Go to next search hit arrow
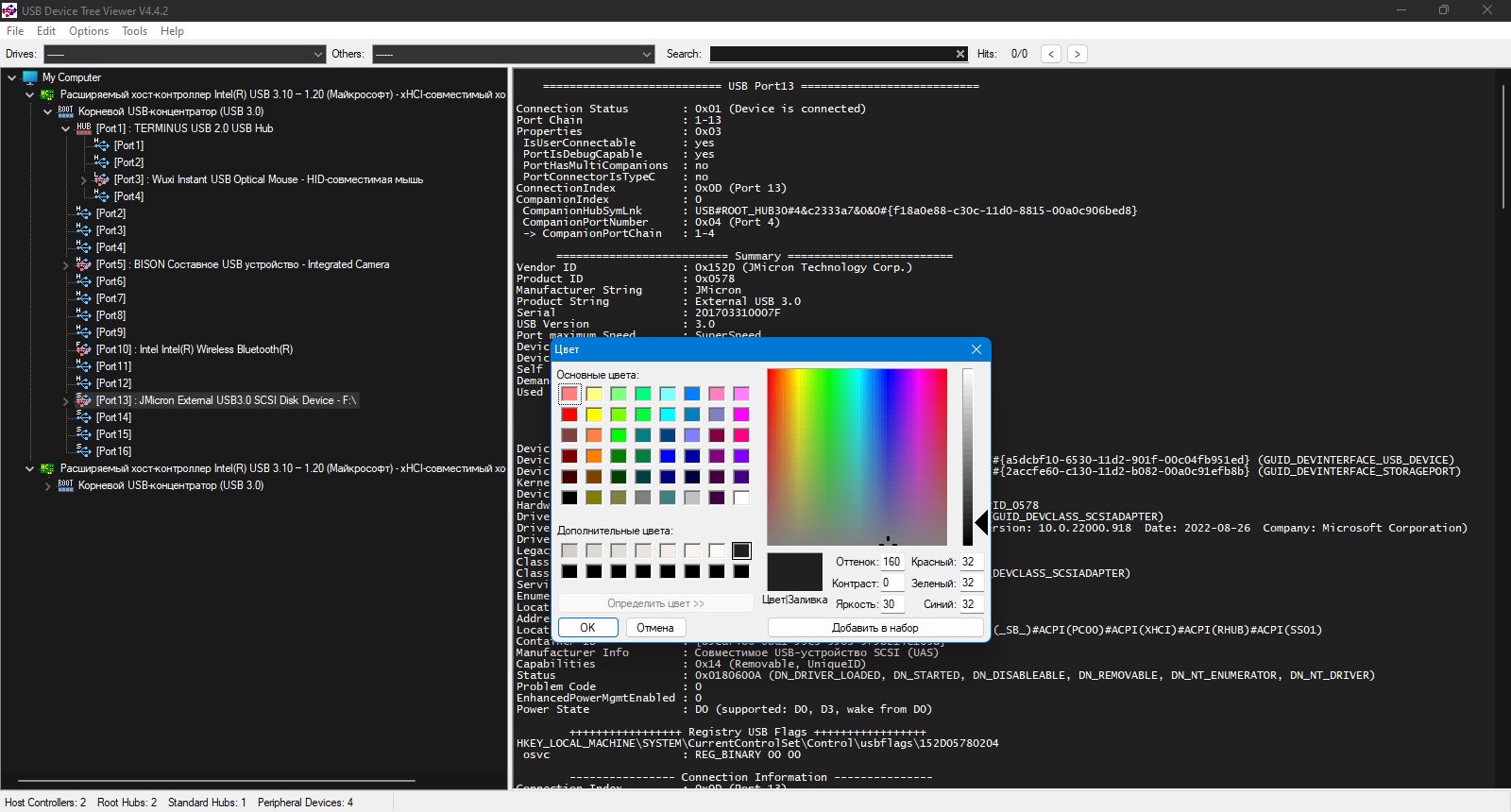The height and width of the screenshot is (812, 1511). pos(1078,54)
